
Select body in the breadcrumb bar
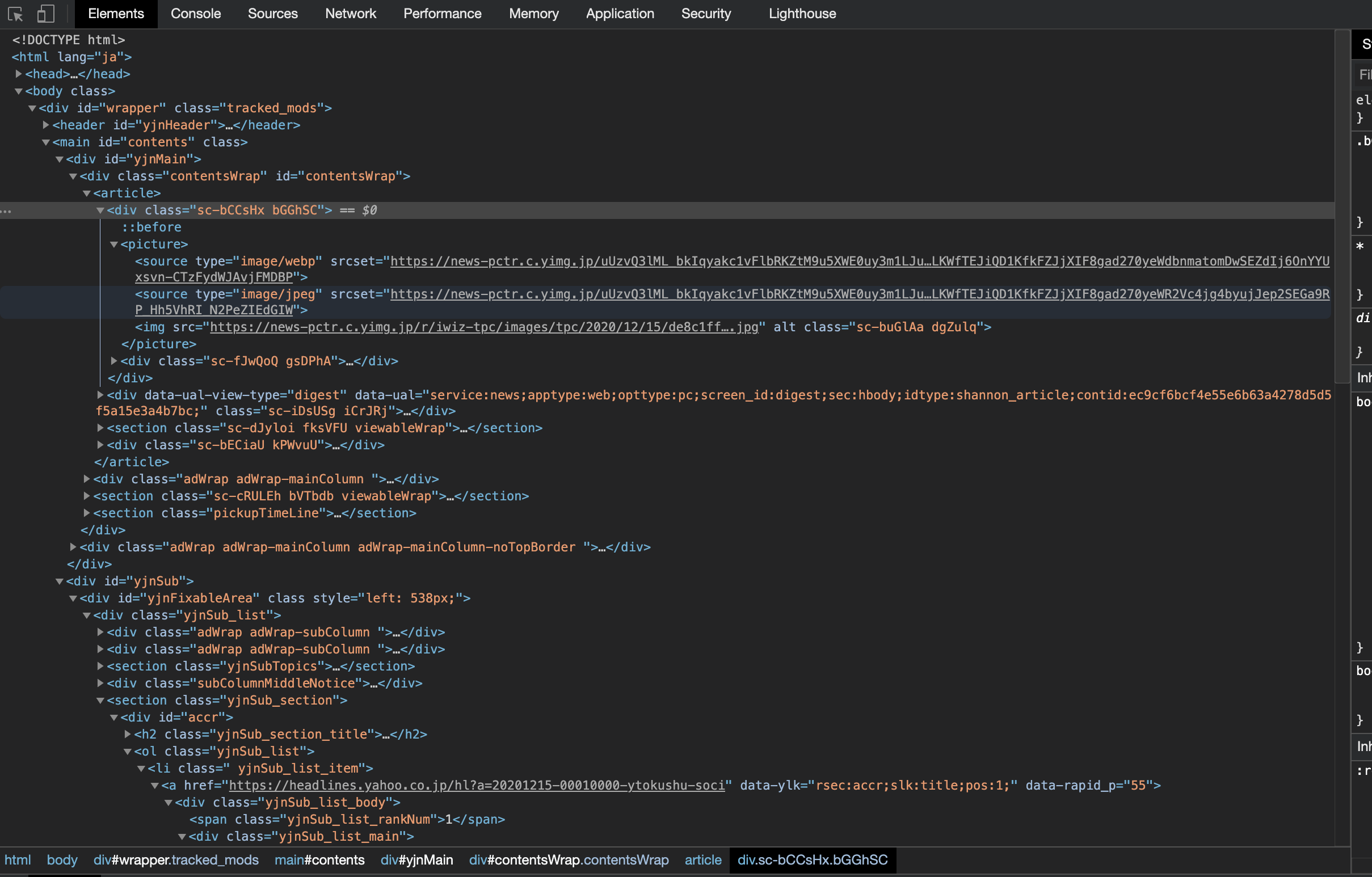point(62,860)
